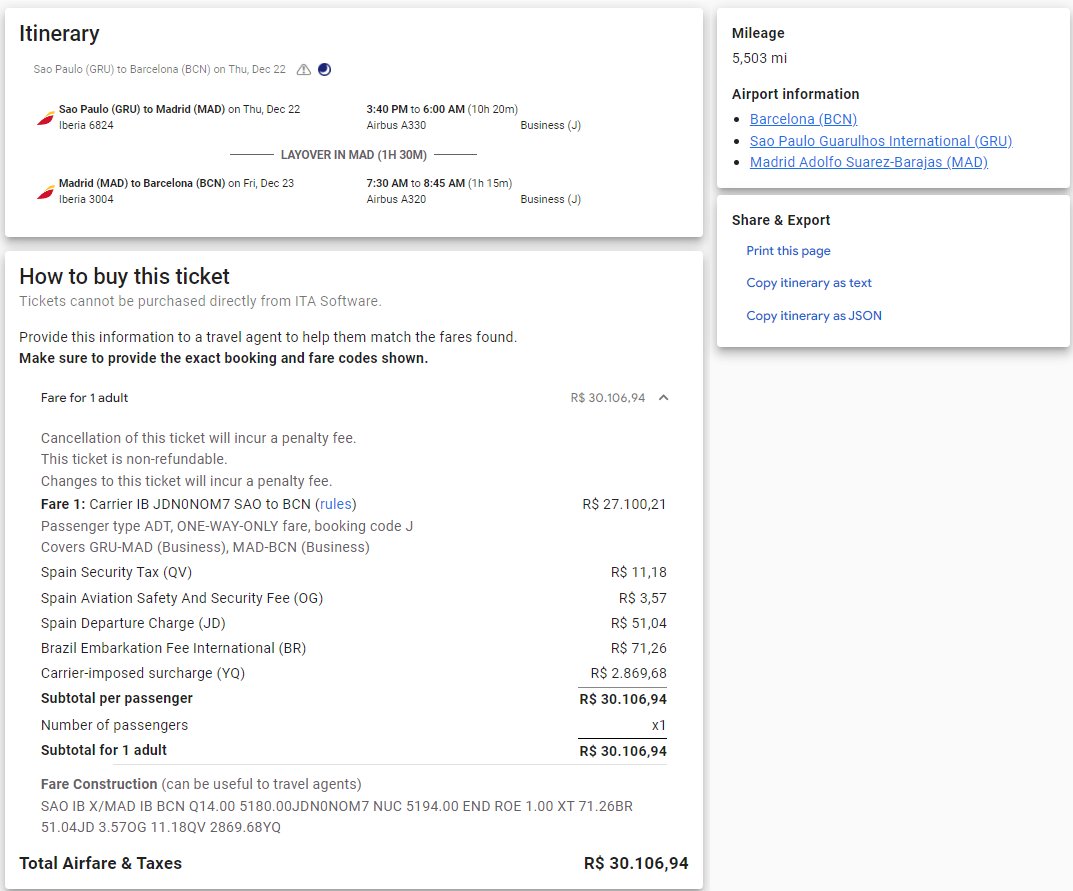The height and width of the screenshot is (891, 1073).
Task: Click Carrier-imposed surcharge (YQ) label
Action: (x=143, y=673)
